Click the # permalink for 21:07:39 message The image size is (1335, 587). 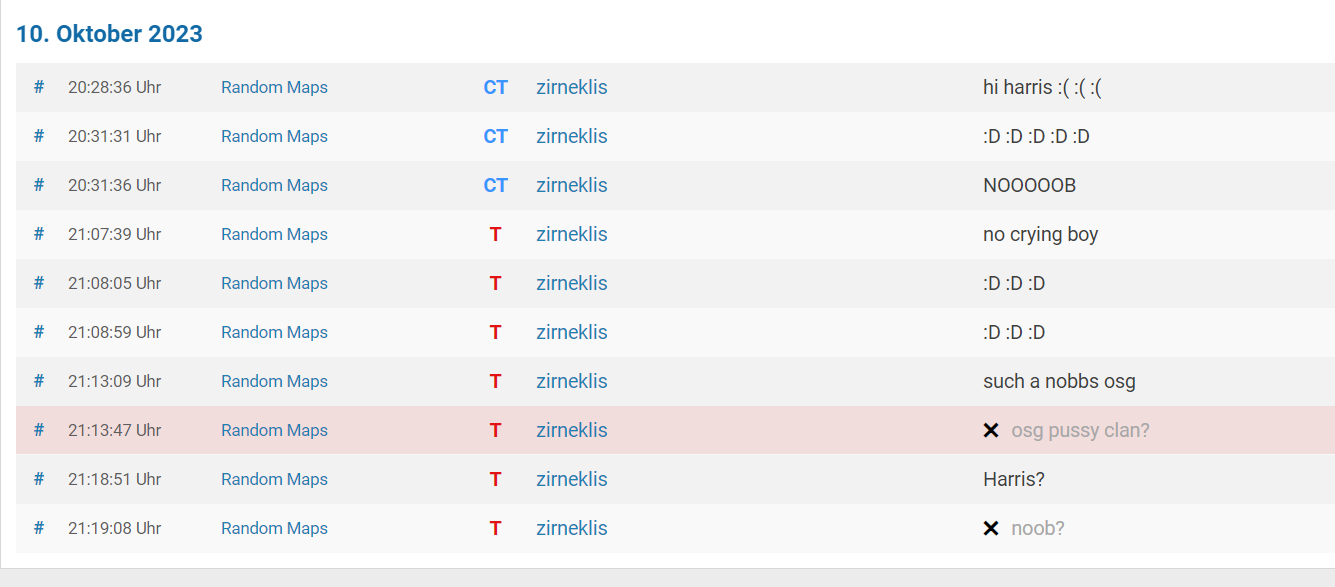point(39,234)
